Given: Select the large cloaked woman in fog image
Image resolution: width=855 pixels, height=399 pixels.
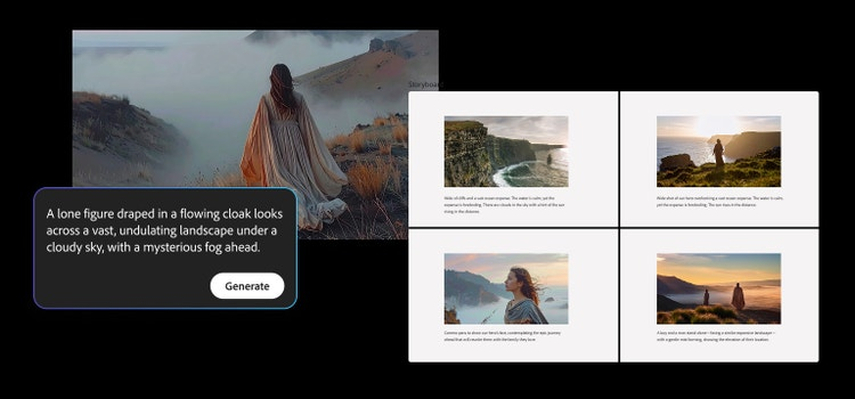Looking at the screenshot, I should tap(255, 134).
